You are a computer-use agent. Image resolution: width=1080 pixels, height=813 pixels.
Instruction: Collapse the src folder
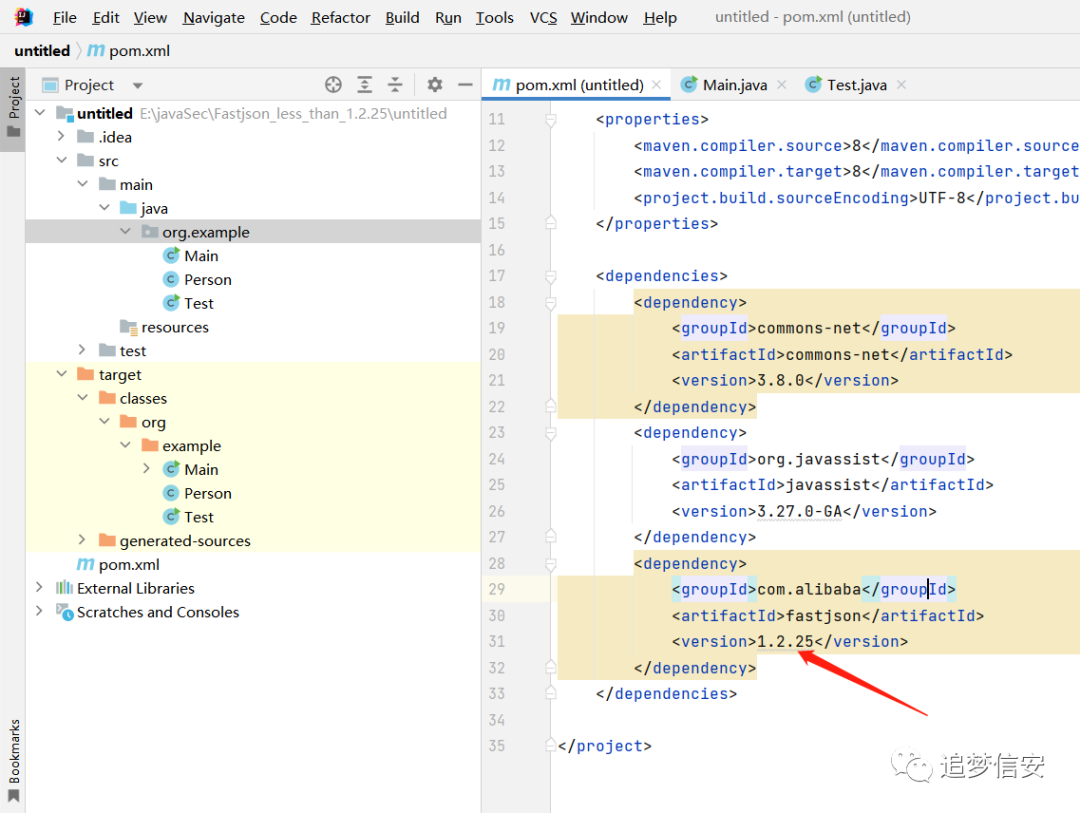pos(61,160)
